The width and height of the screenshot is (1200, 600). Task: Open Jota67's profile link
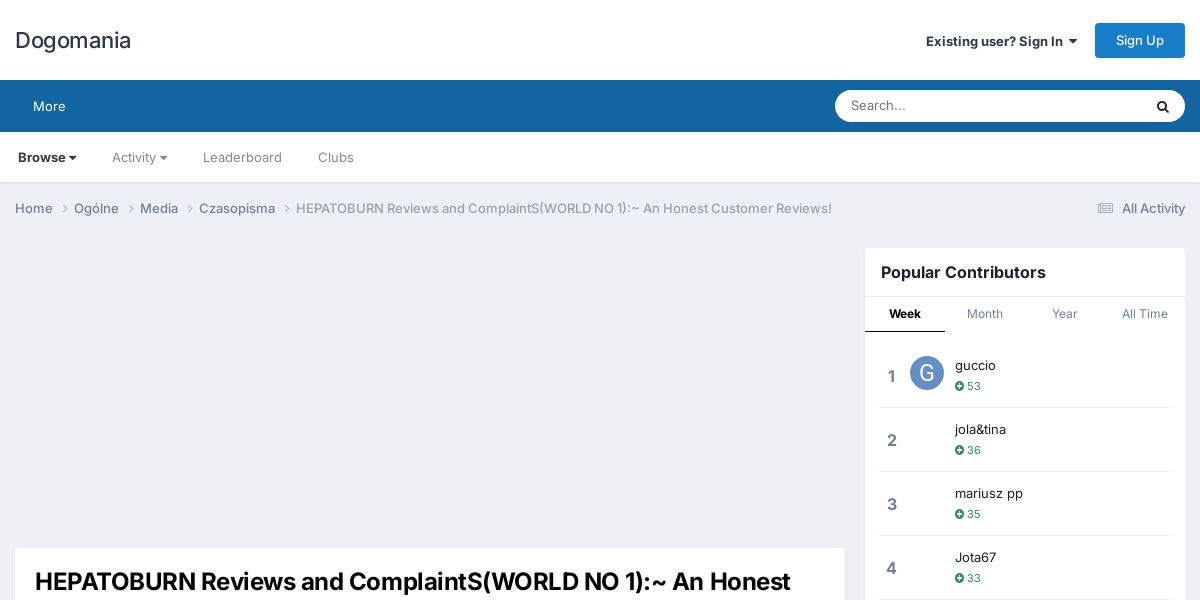coord(975,557)
